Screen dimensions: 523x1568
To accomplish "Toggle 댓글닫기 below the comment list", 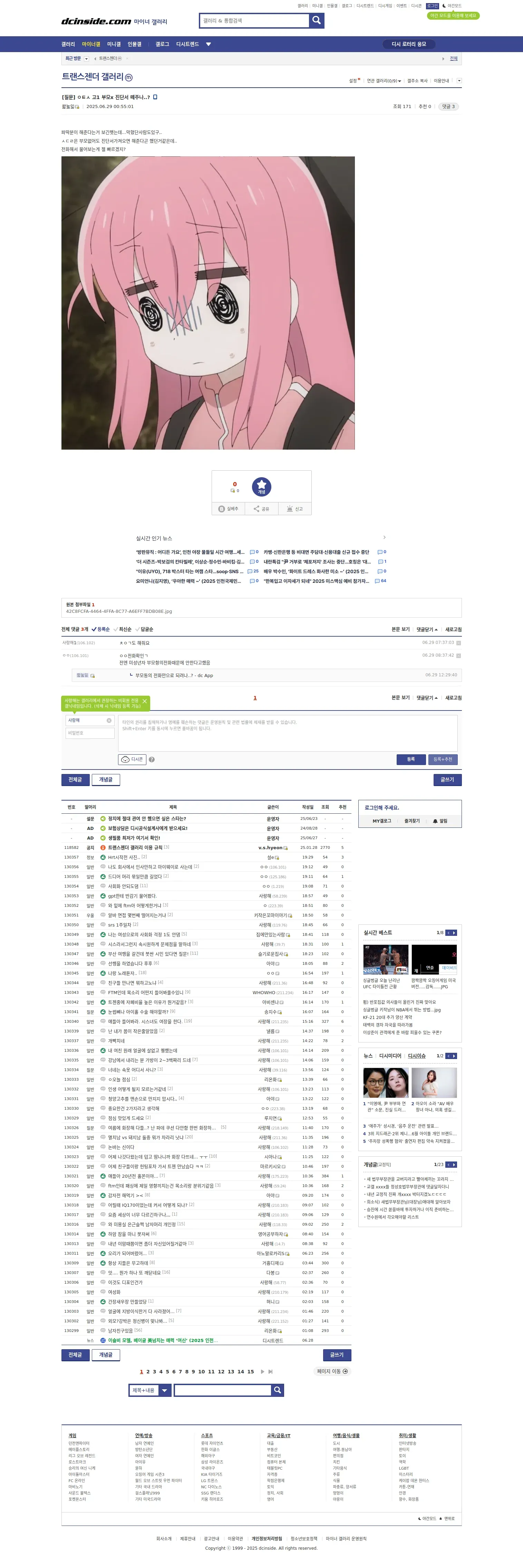I will 427,698.
